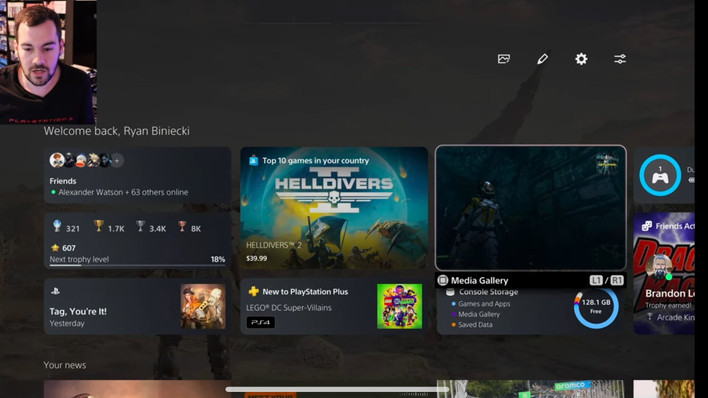
Task: Open the New to PlayStation Plus card
Action: click(x=334, y=306)
